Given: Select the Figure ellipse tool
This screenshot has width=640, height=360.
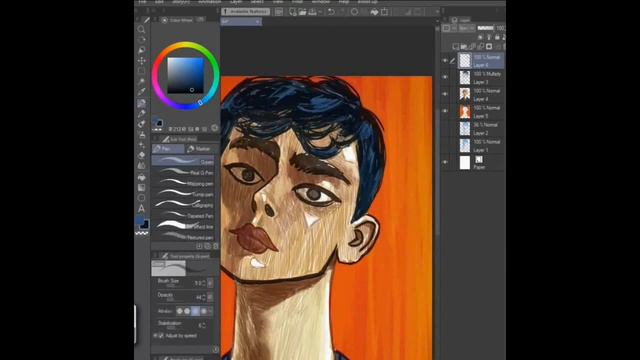Looking at the screenshot, I should tap(141, 198).
